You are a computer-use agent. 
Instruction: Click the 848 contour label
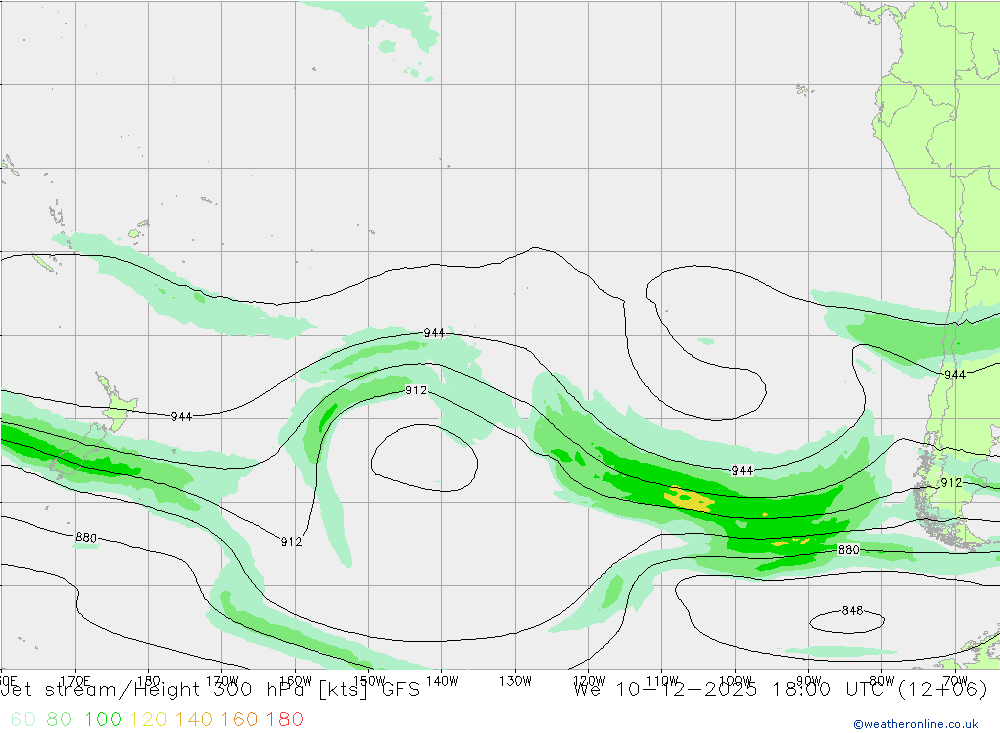[x=852, y=611]
